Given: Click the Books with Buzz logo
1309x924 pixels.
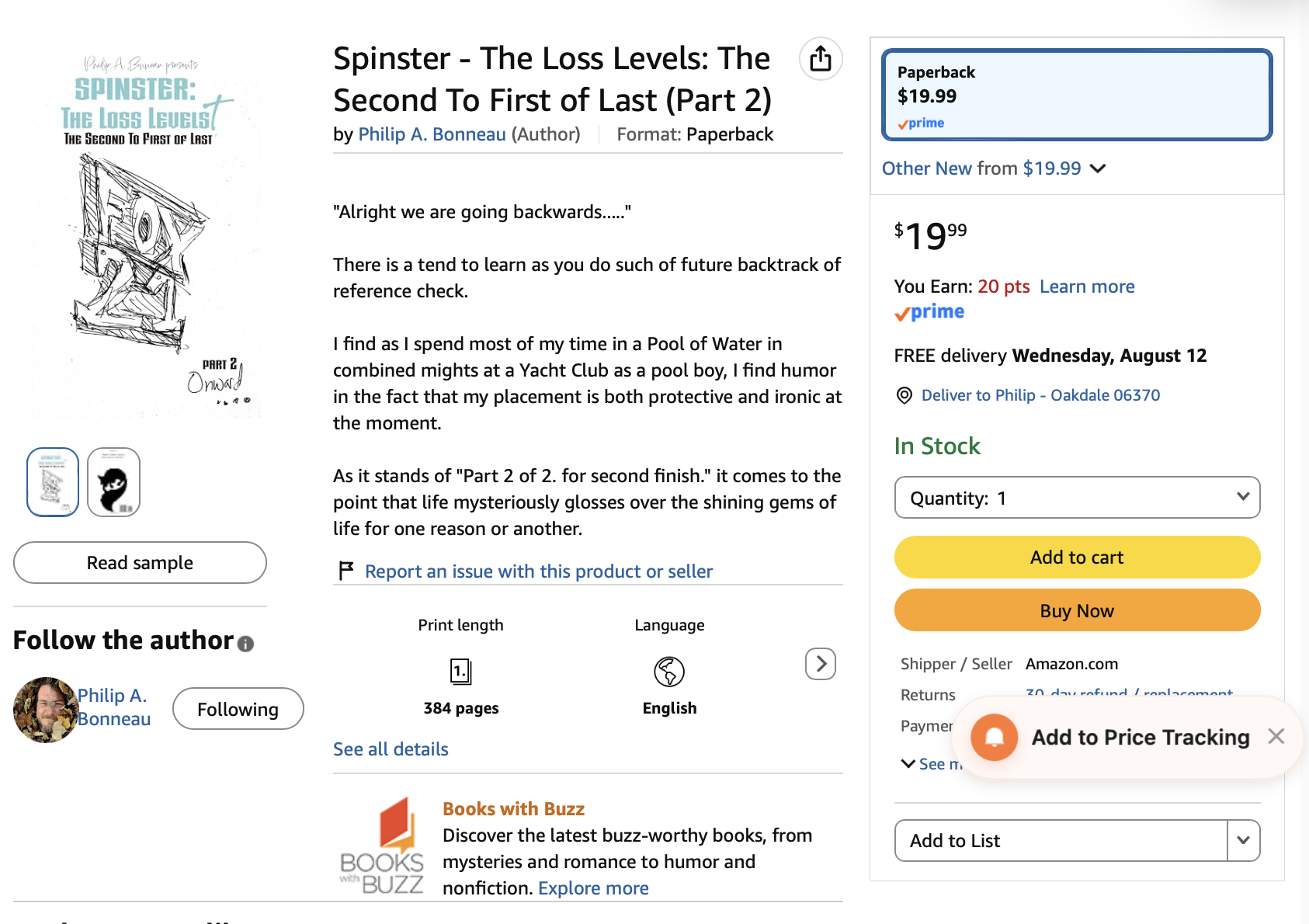Looking at the screenshot, I should [x=382, y=846].
